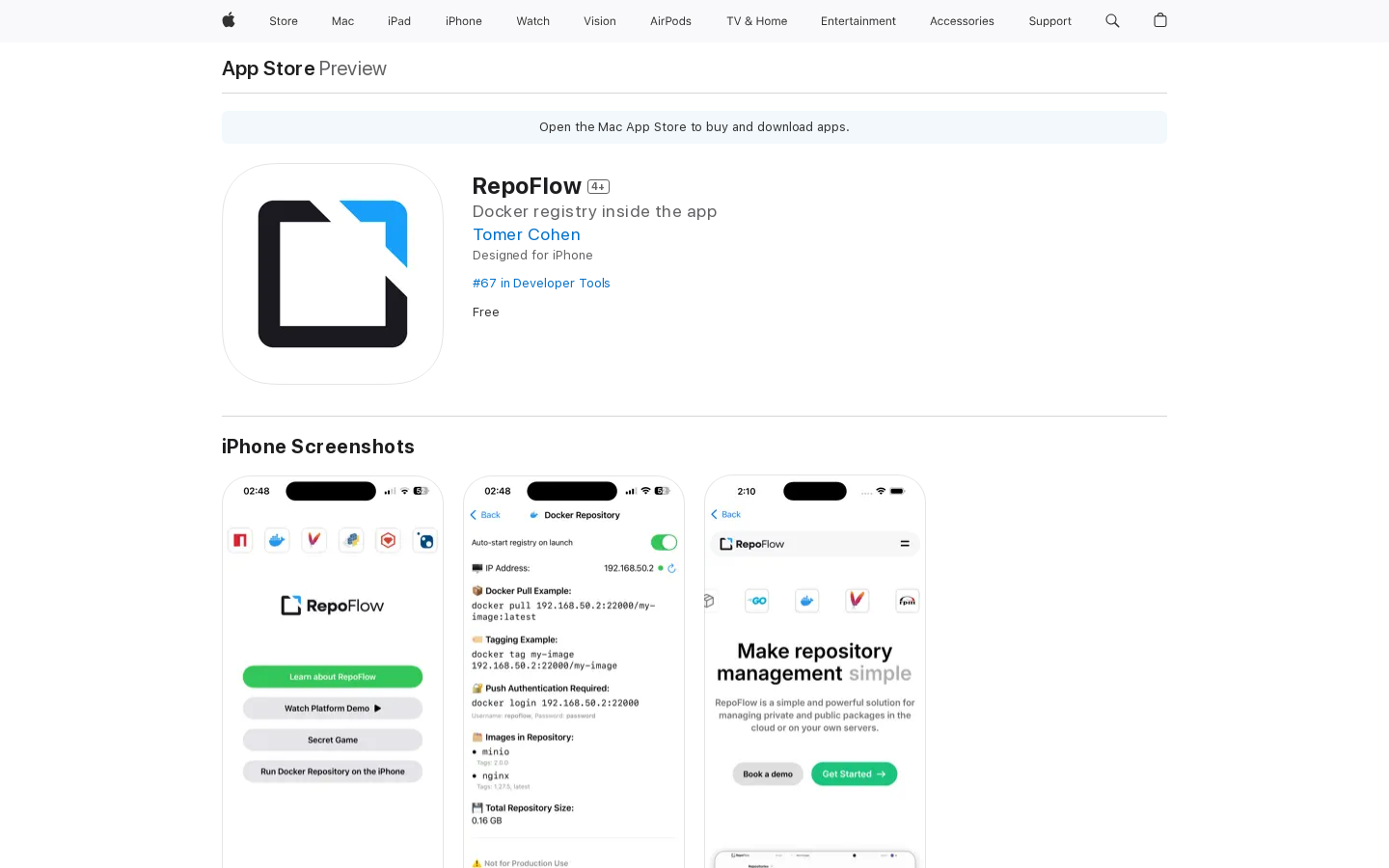Toggle Auto-start registry on launch switch
Image resolution: width=1389 pixels, height=868 pixels.
664,543
